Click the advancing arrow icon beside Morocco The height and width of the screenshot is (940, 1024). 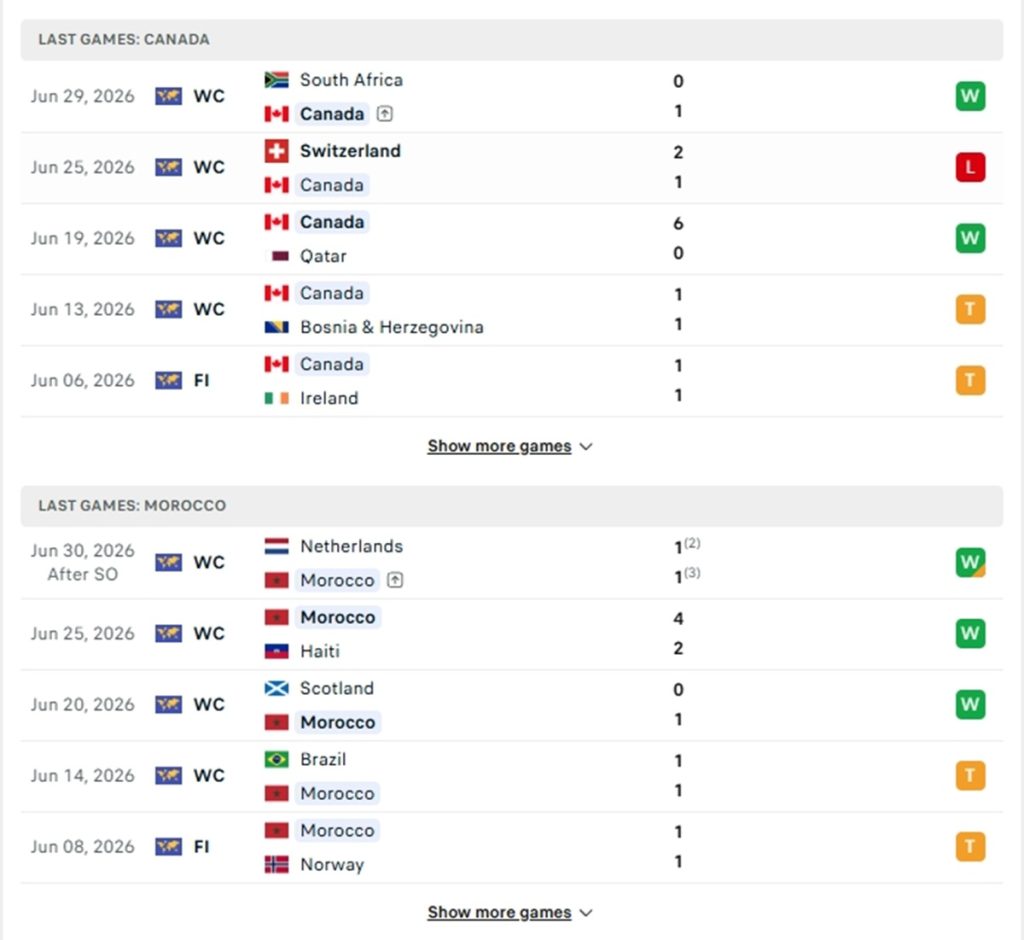click(x=395, y=580)
